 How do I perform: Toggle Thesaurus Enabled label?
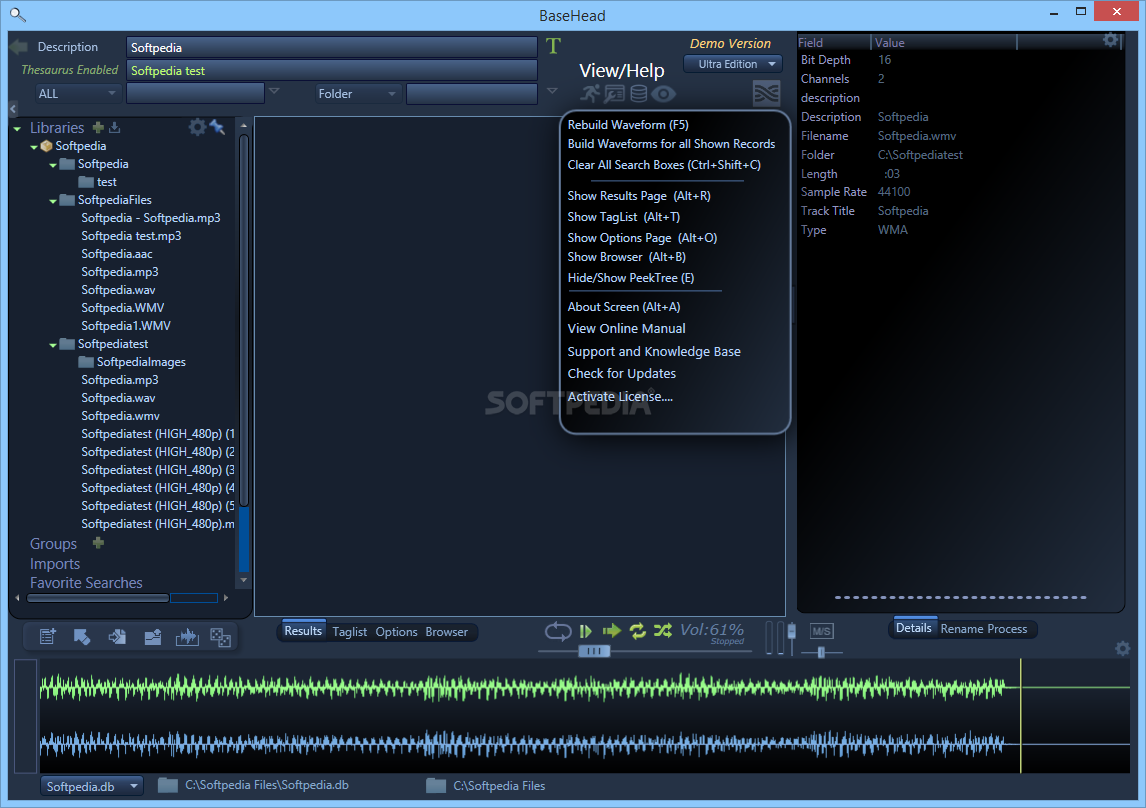(69, 69)
